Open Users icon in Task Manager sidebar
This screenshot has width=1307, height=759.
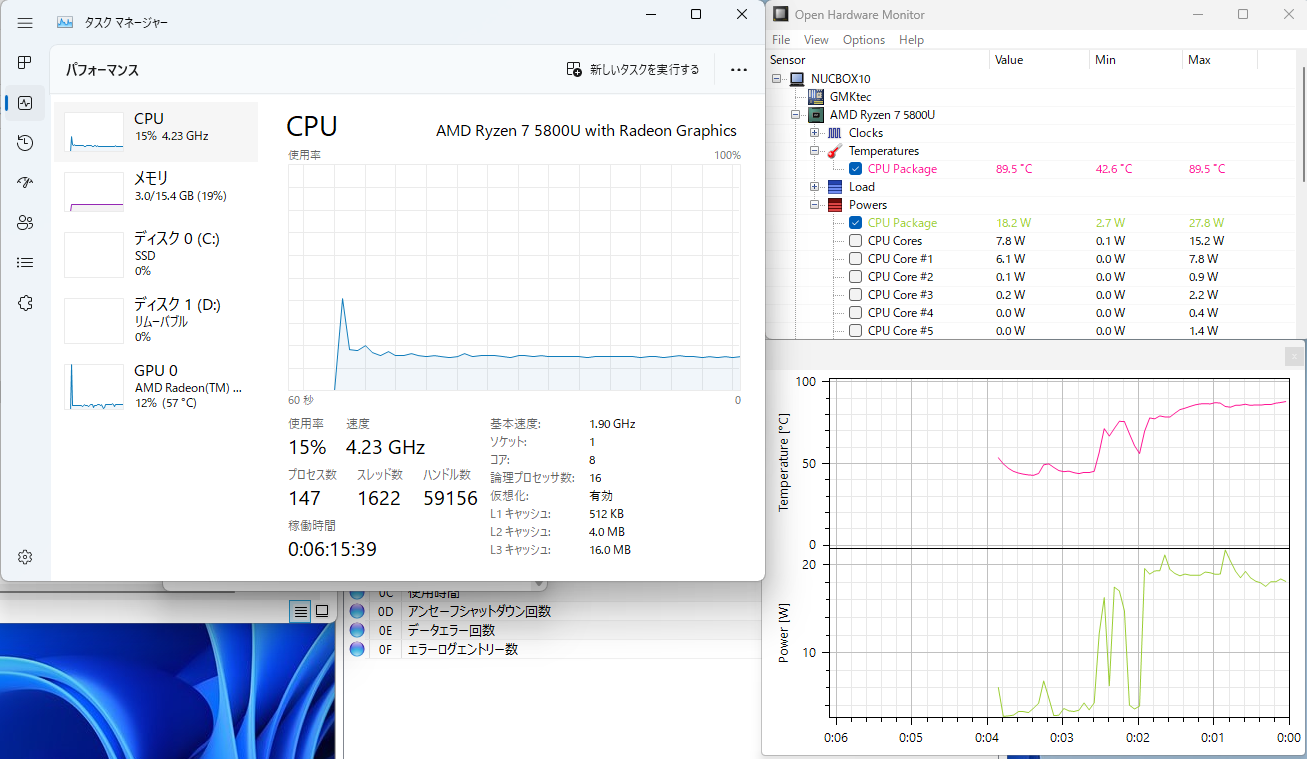(x=25, y=223)
